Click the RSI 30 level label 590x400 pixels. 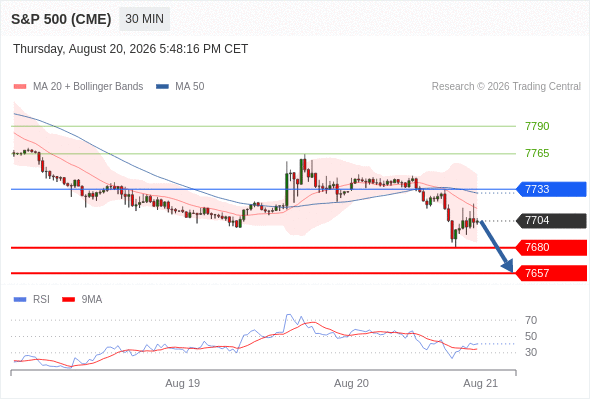531,352
